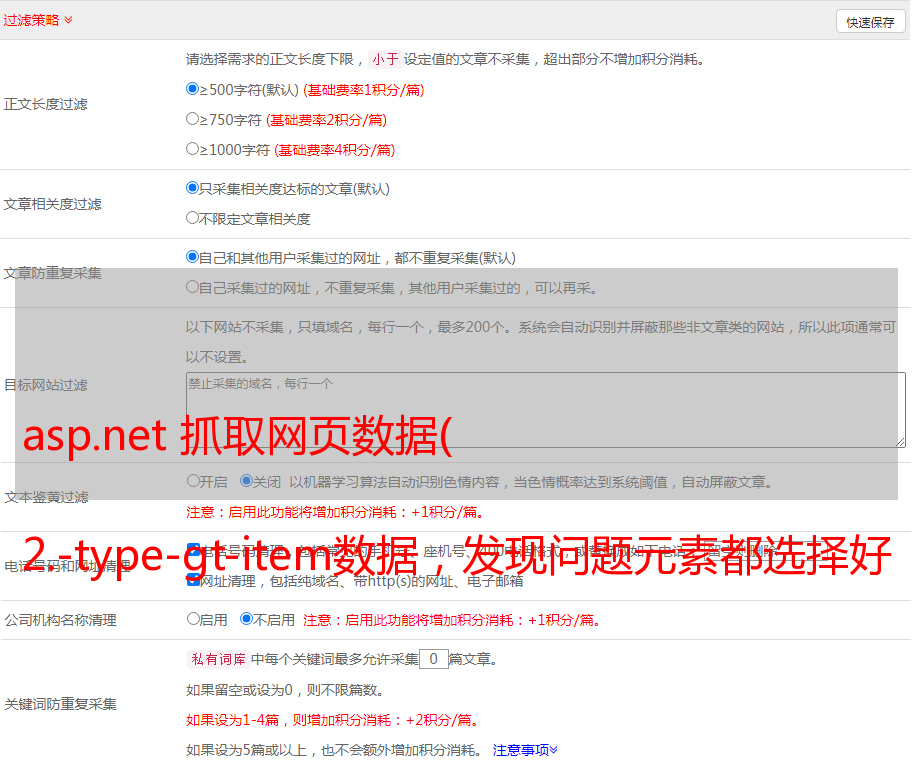Click the 文章相关度过滤 row label

pyautogui.click(x=52, y=204)
